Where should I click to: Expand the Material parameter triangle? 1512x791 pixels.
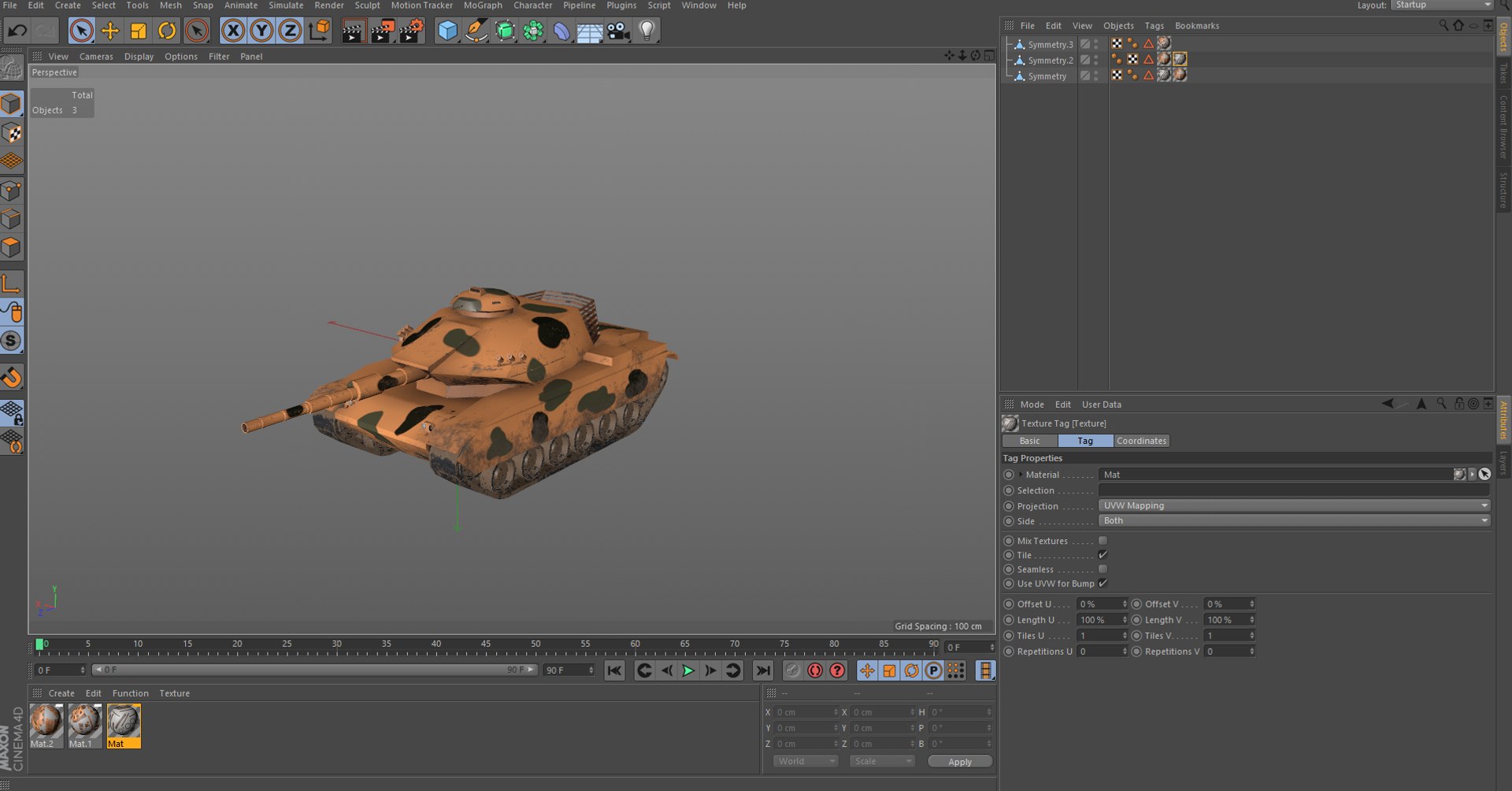1021,475
